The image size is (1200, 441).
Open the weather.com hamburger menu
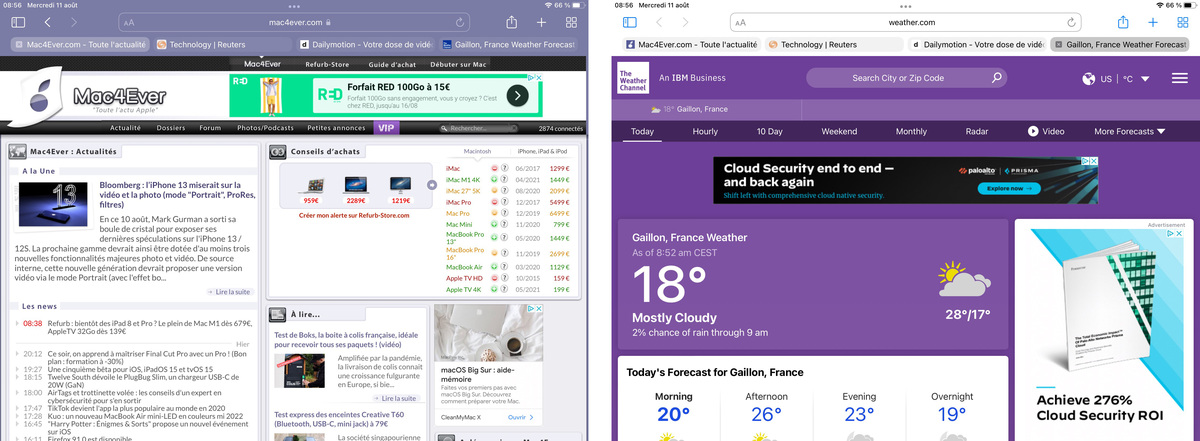(x=1181, y=78)
